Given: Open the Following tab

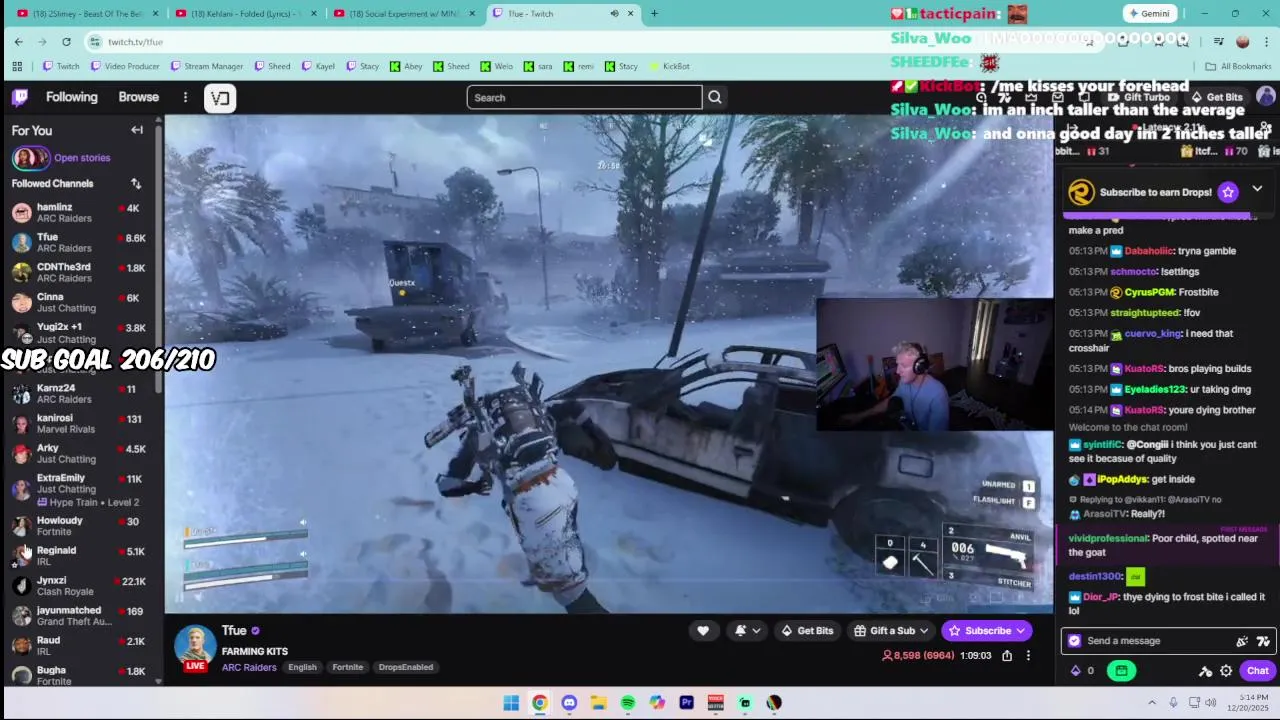Looking at the screenshot, I should 72,97.
